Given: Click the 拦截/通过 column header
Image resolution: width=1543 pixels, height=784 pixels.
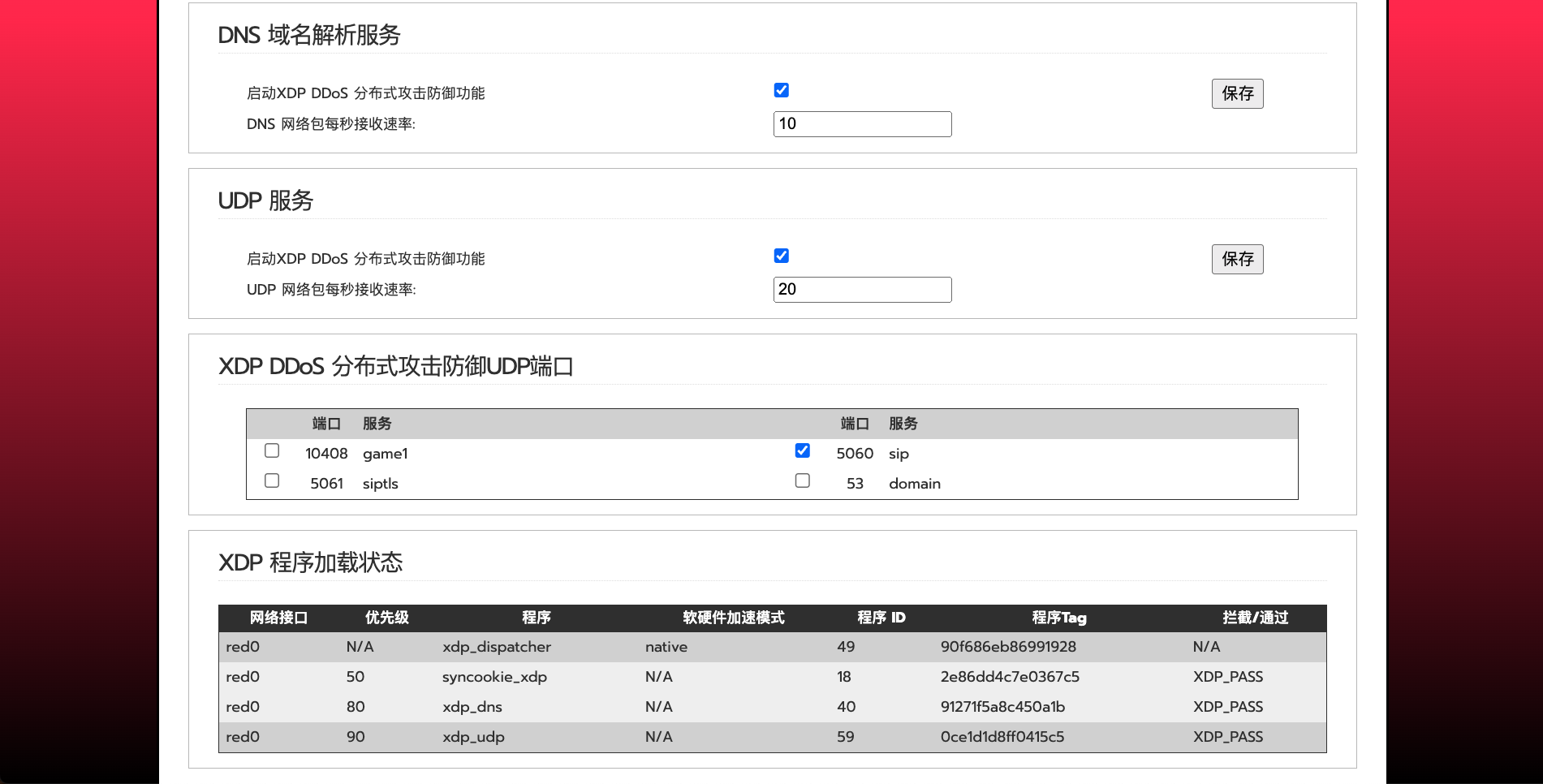Looking at the screenshot, I should 1255,618.
